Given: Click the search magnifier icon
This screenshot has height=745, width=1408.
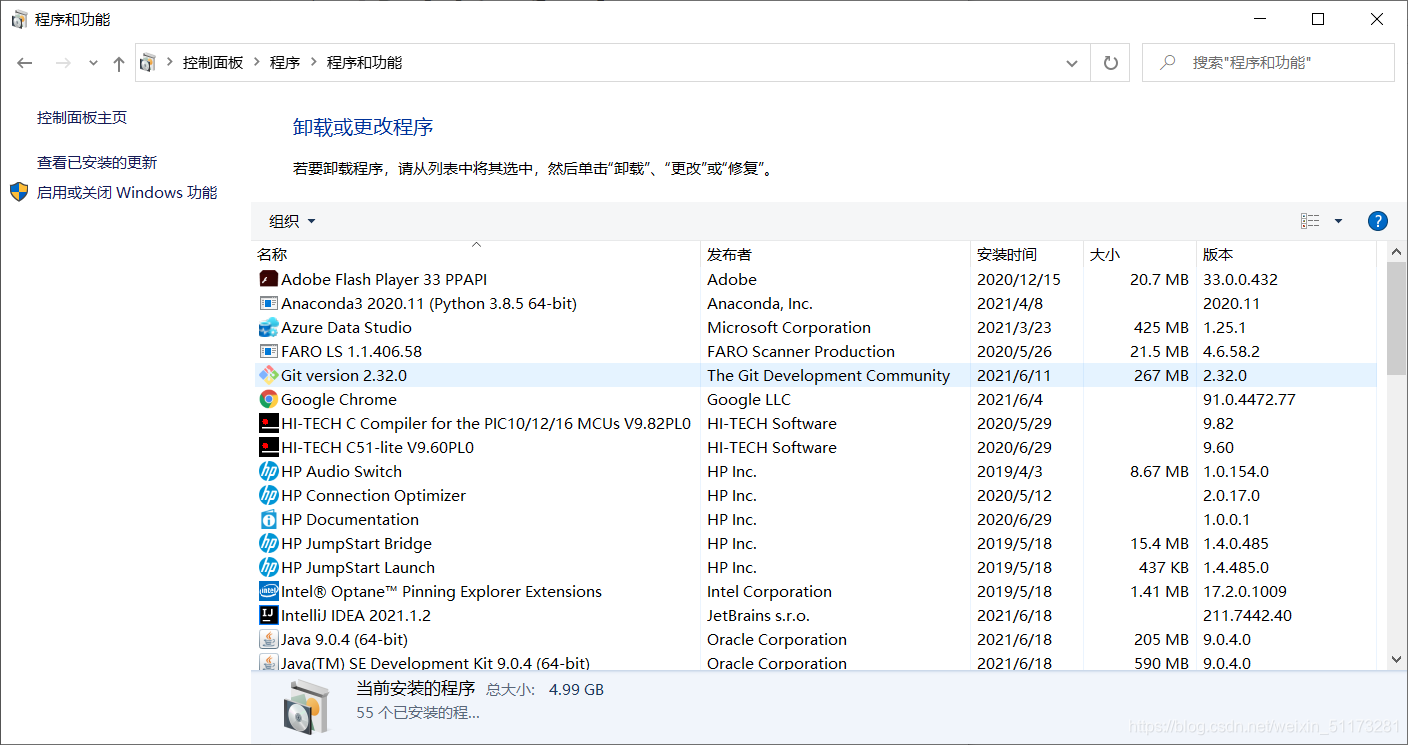Looking at the screenshot, I should click(x=1167, y=62).
